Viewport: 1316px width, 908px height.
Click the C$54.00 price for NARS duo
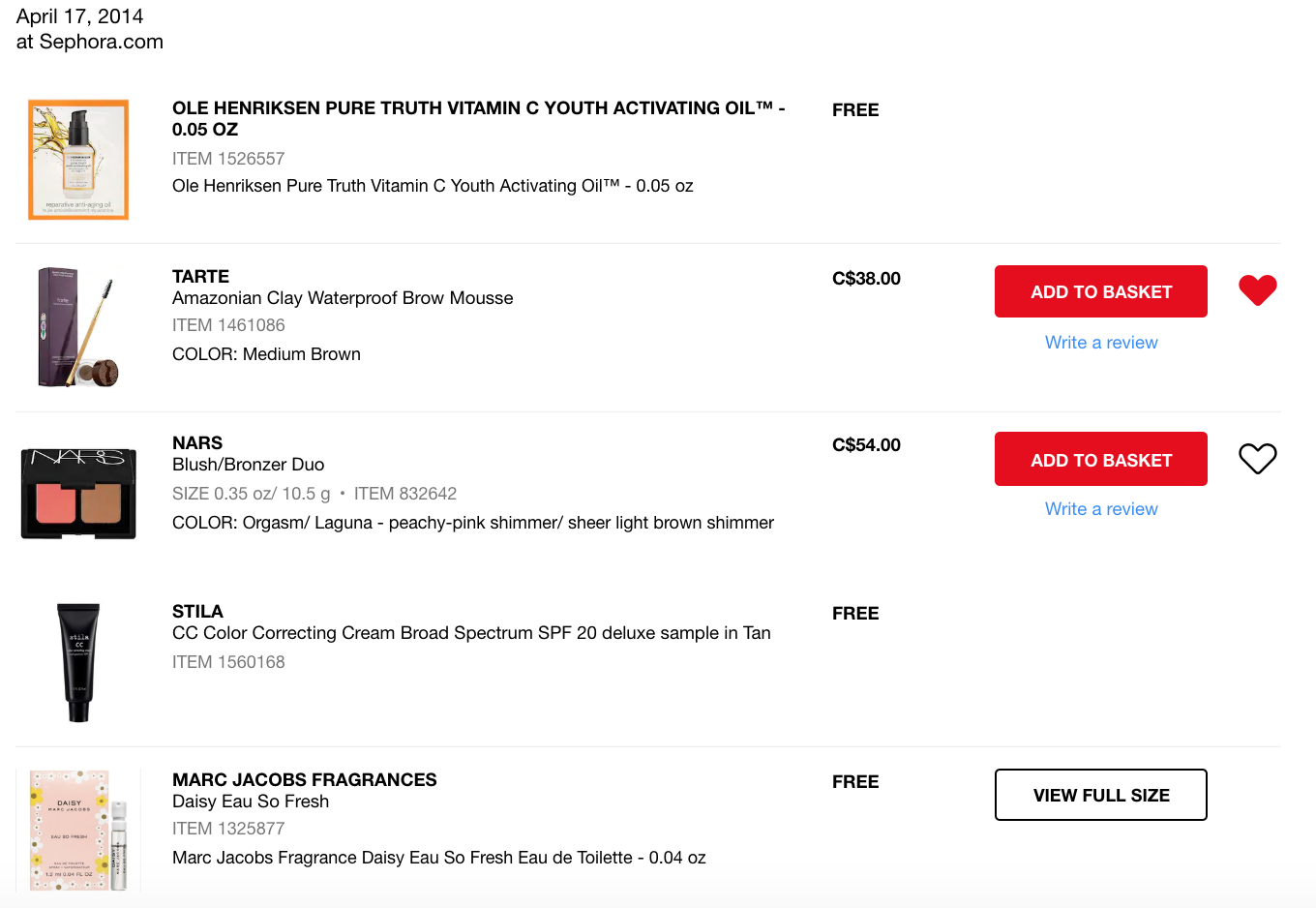[866, 444]
